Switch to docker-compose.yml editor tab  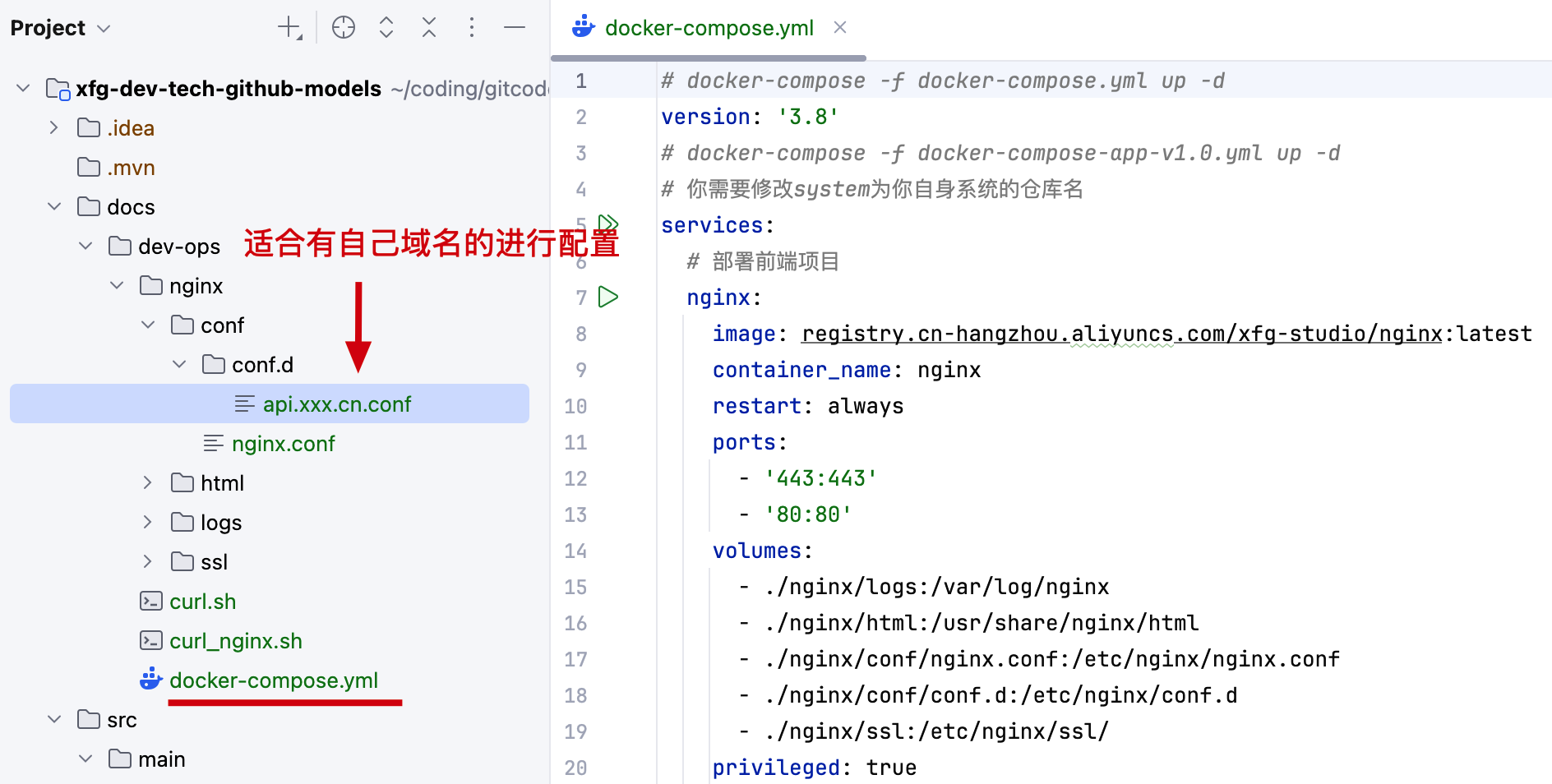(708, 28)
